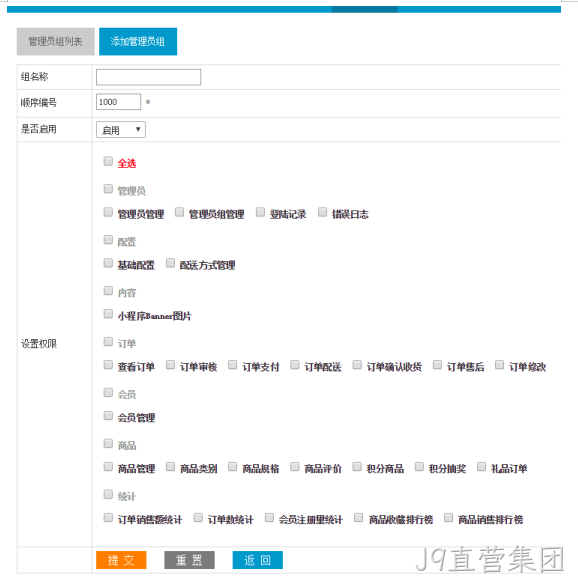
Task: Enable 基础配置 permission
Action: pyautogui.click(x=108, y=263)
